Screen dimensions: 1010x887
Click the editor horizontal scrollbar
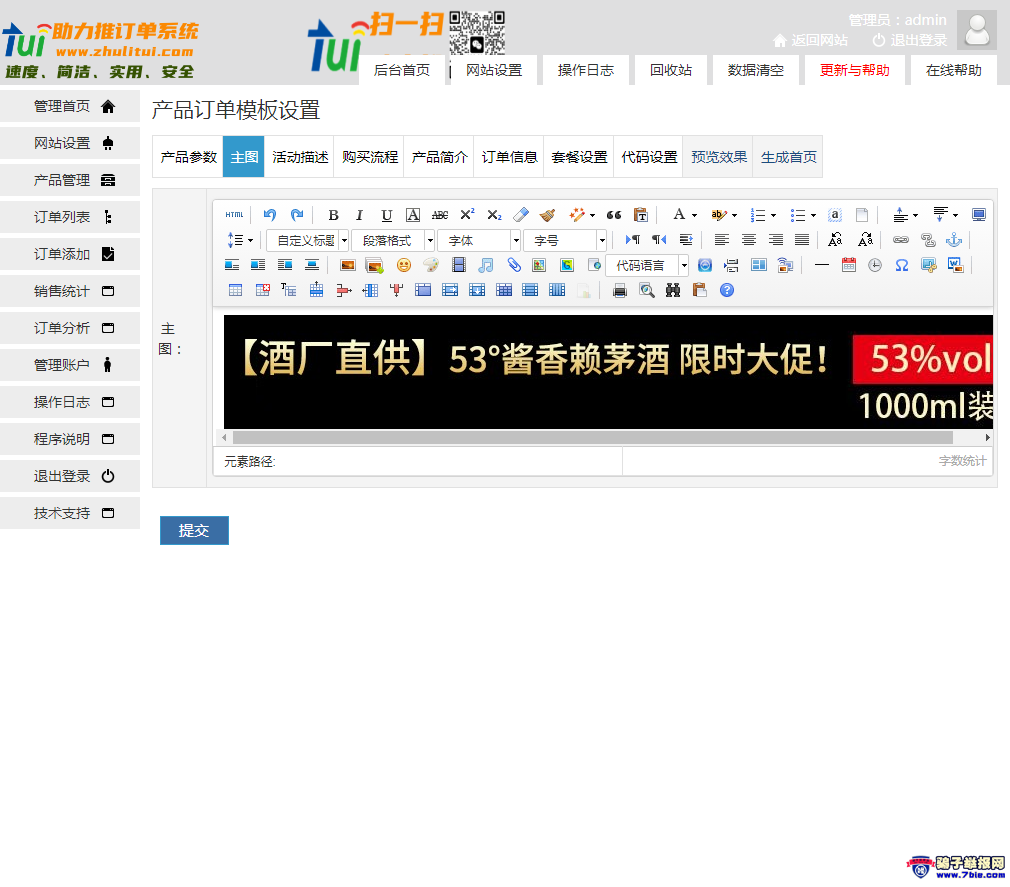[593, 437]
